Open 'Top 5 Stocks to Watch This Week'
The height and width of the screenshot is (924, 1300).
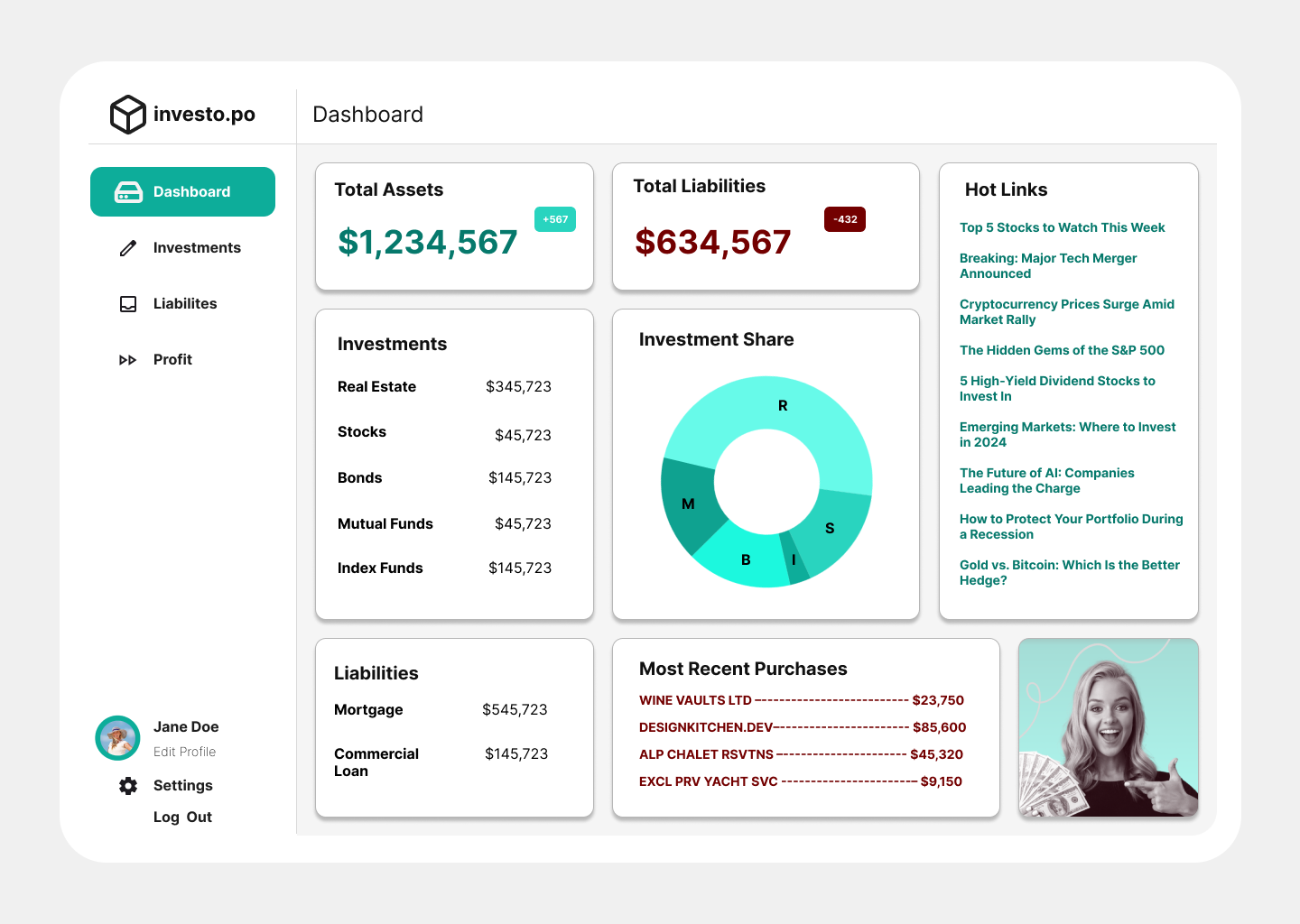[x=1062, y=227]
